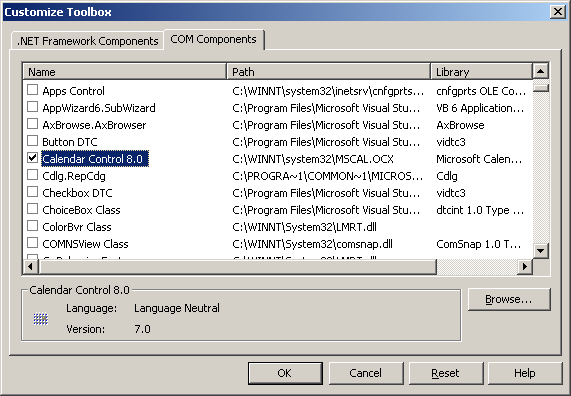Close the Customize Toolbox dialog

click(558, 12)
